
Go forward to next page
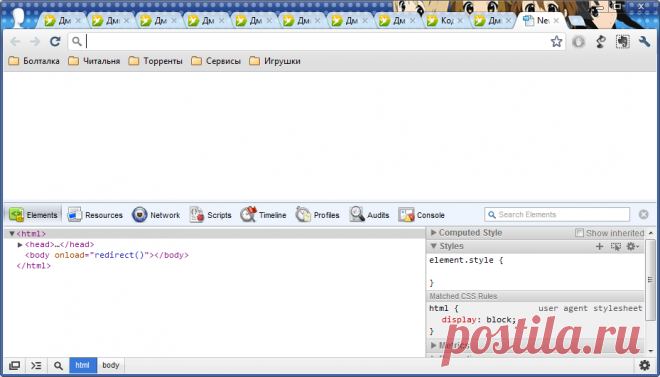(35, 41)
